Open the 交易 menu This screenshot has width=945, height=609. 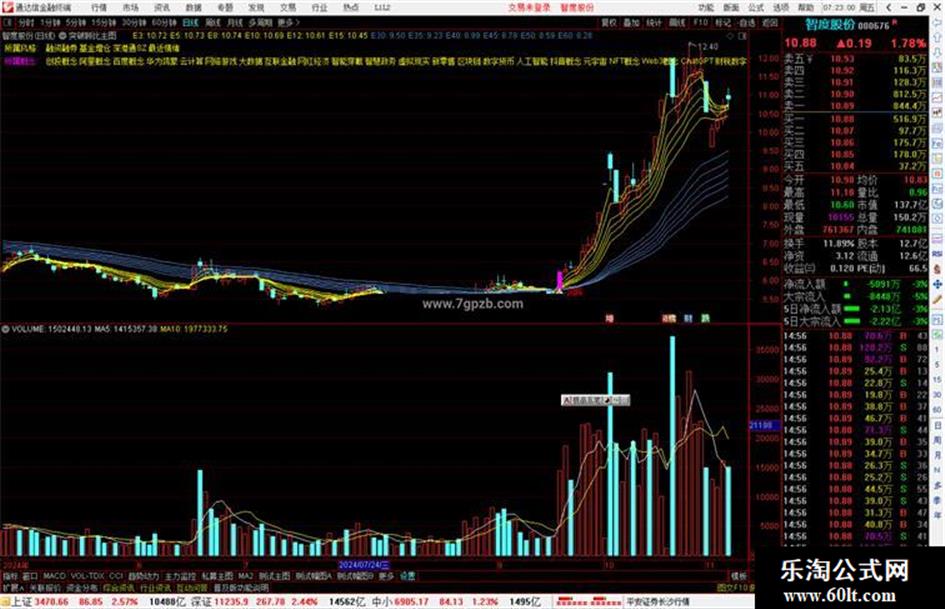click(288, 8)
